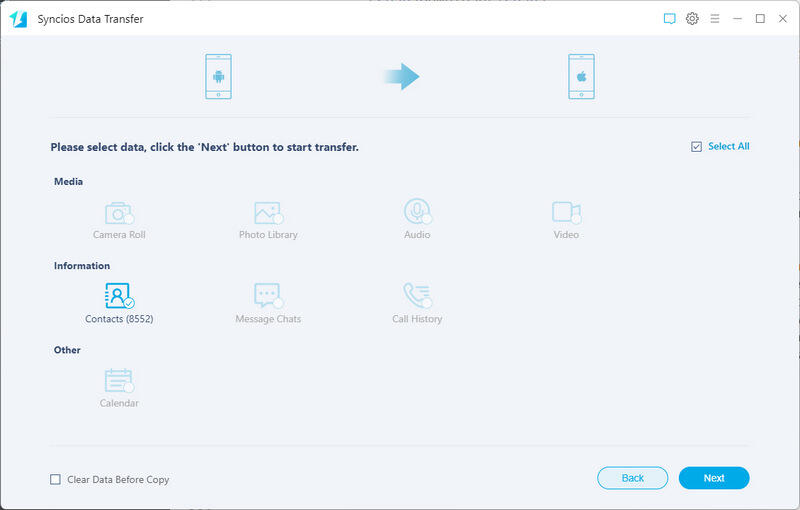Select the Photo Library icon

tap(267, 213)
